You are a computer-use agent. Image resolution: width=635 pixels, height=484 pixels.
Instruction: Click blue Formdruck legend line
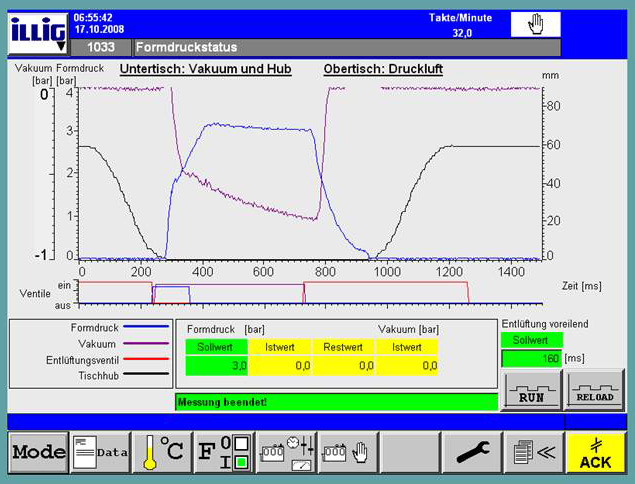pos(146,326)
